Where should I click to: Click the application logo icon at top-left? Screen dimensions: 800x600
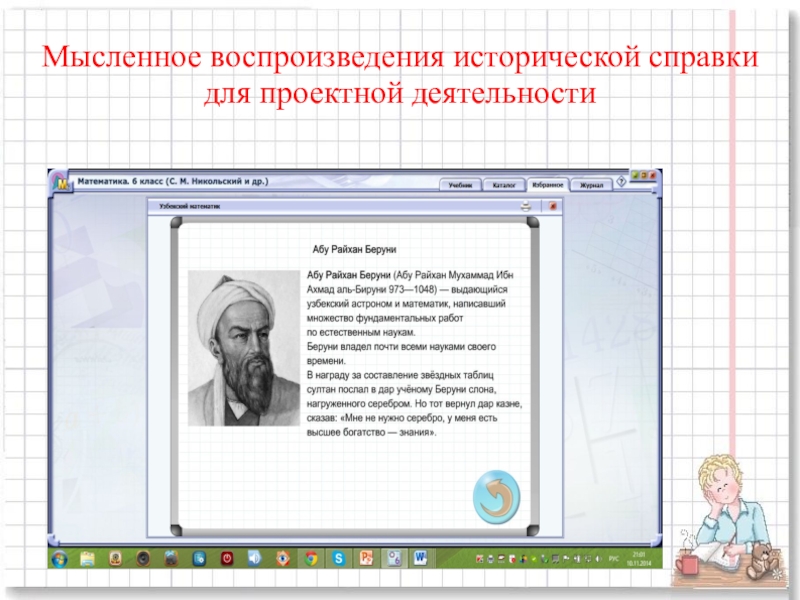pyautogui.click(x=63, y=182)
